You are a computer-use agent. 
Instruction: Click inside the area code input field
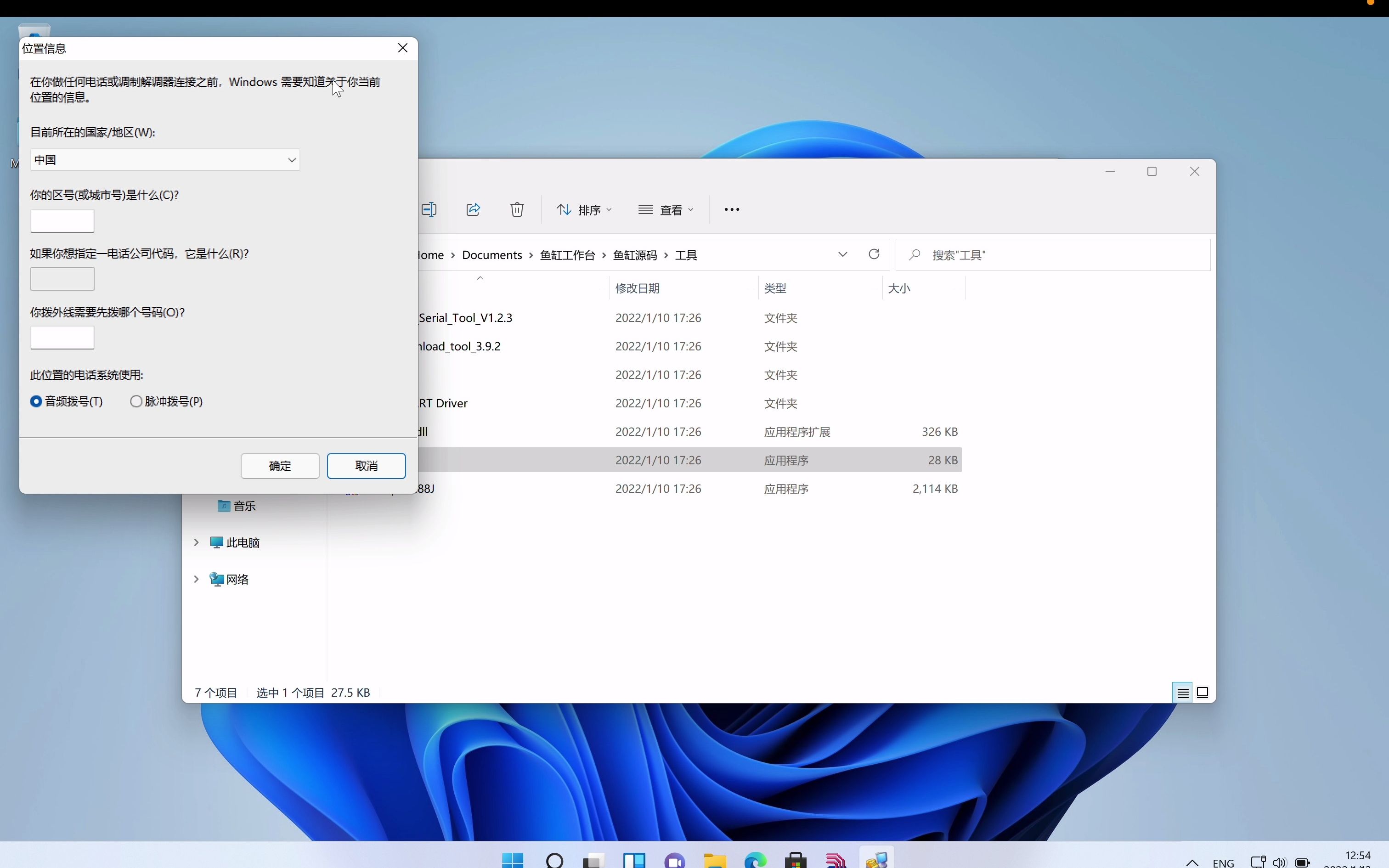(62, 221)
